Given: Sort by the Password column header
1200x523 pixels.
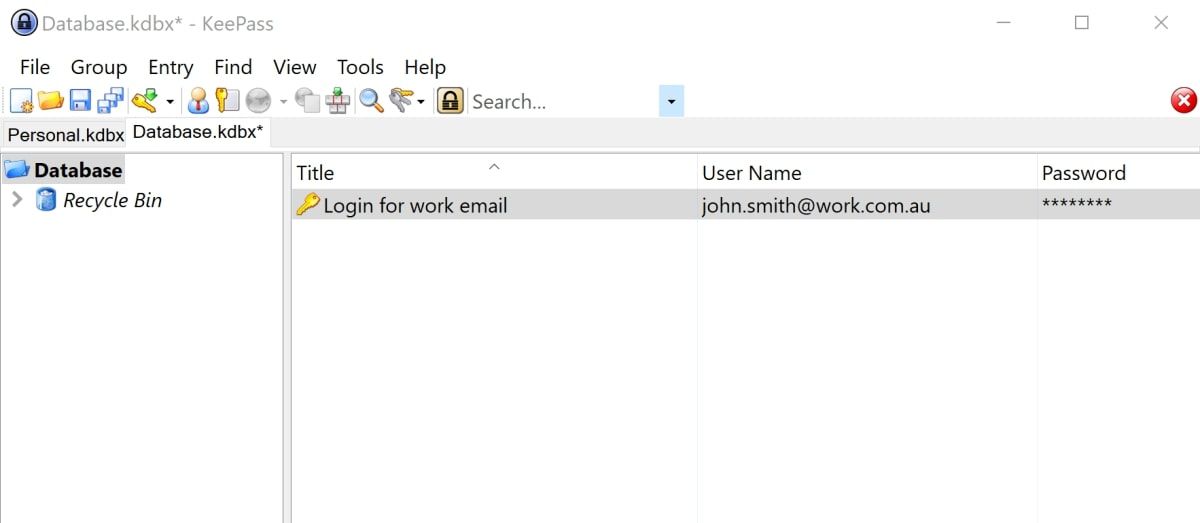Looking at the screenshot, I should point(1118,172).
